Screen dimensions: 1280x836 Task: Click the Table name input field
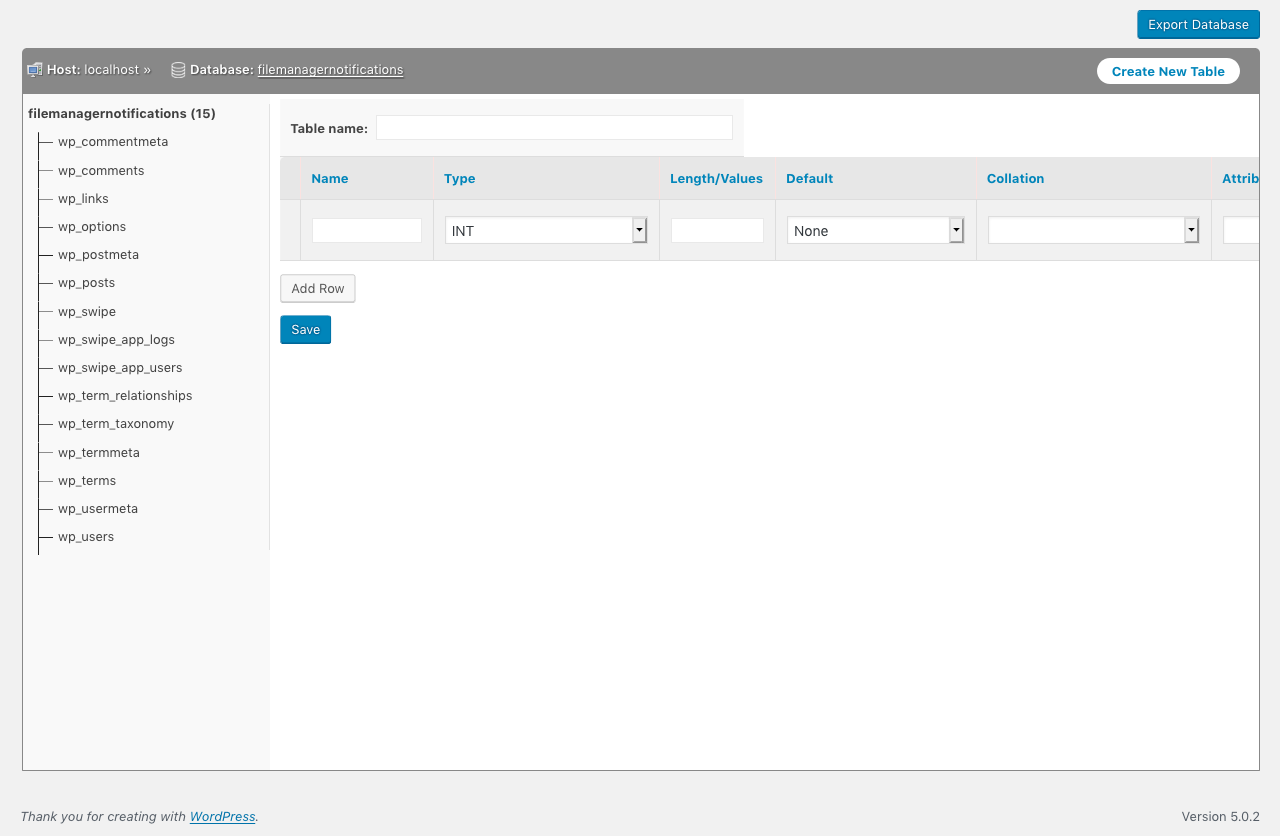pyautogui.click(x=554, y=127)
